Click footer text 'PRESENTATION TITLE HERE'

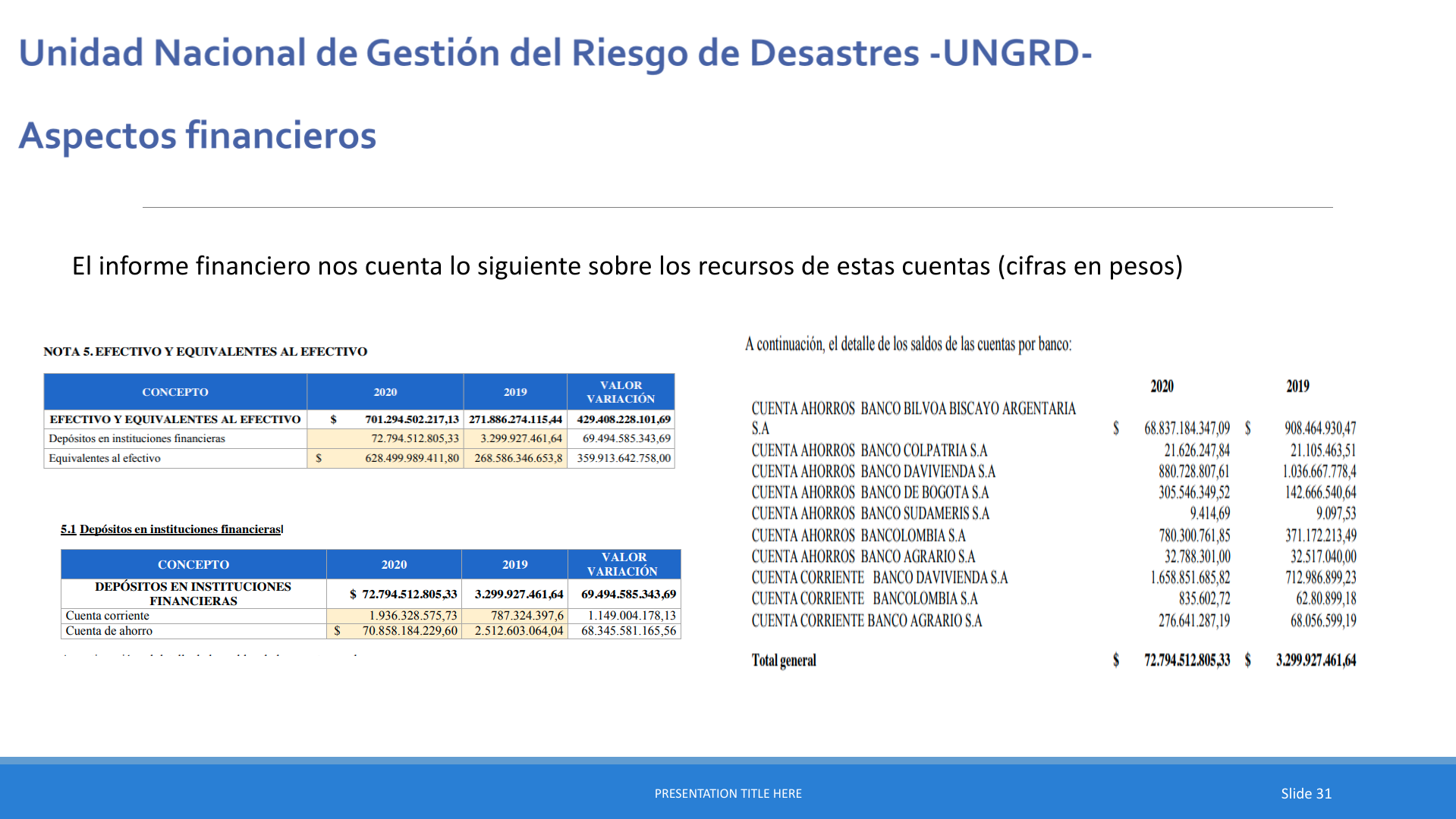click(x=728, y=794)
